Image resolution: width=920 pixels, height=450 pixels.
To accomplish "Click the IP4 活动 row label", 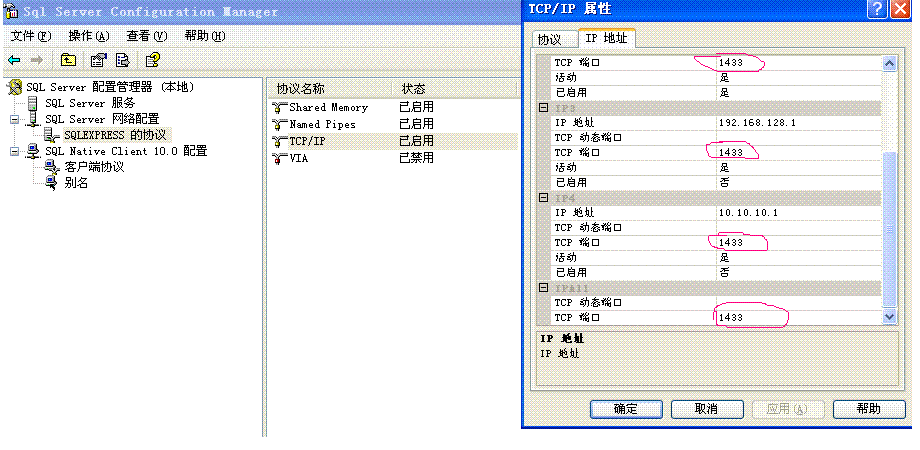I will point(566,258).
